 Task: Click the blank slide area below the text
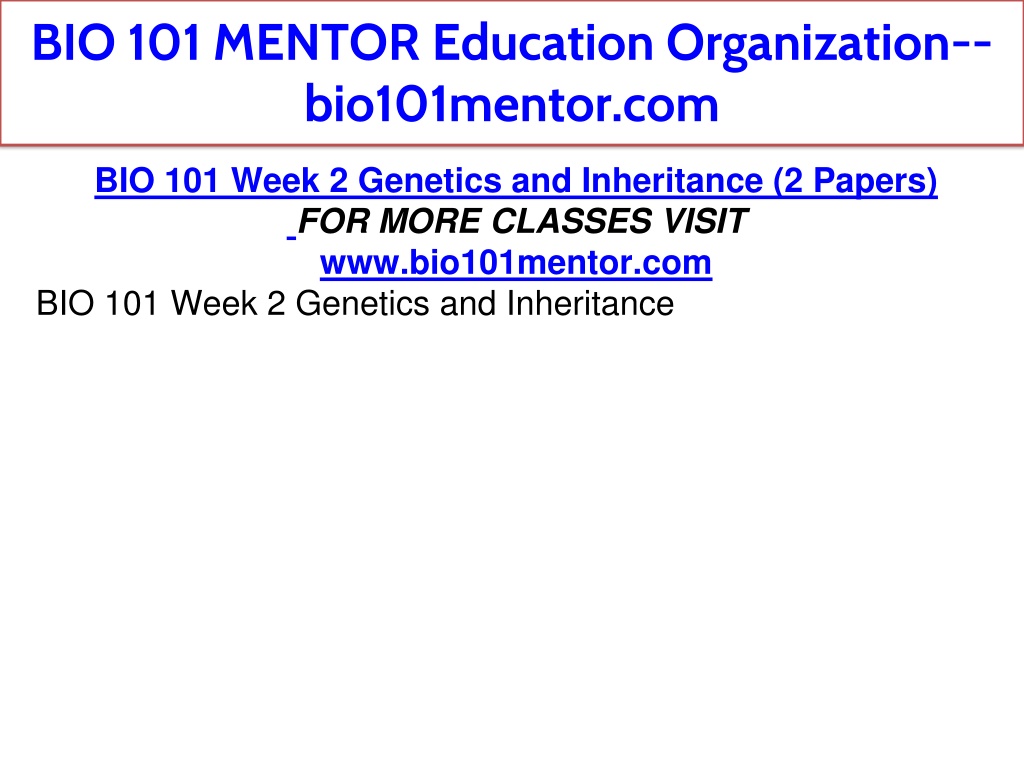coord(512,536)
